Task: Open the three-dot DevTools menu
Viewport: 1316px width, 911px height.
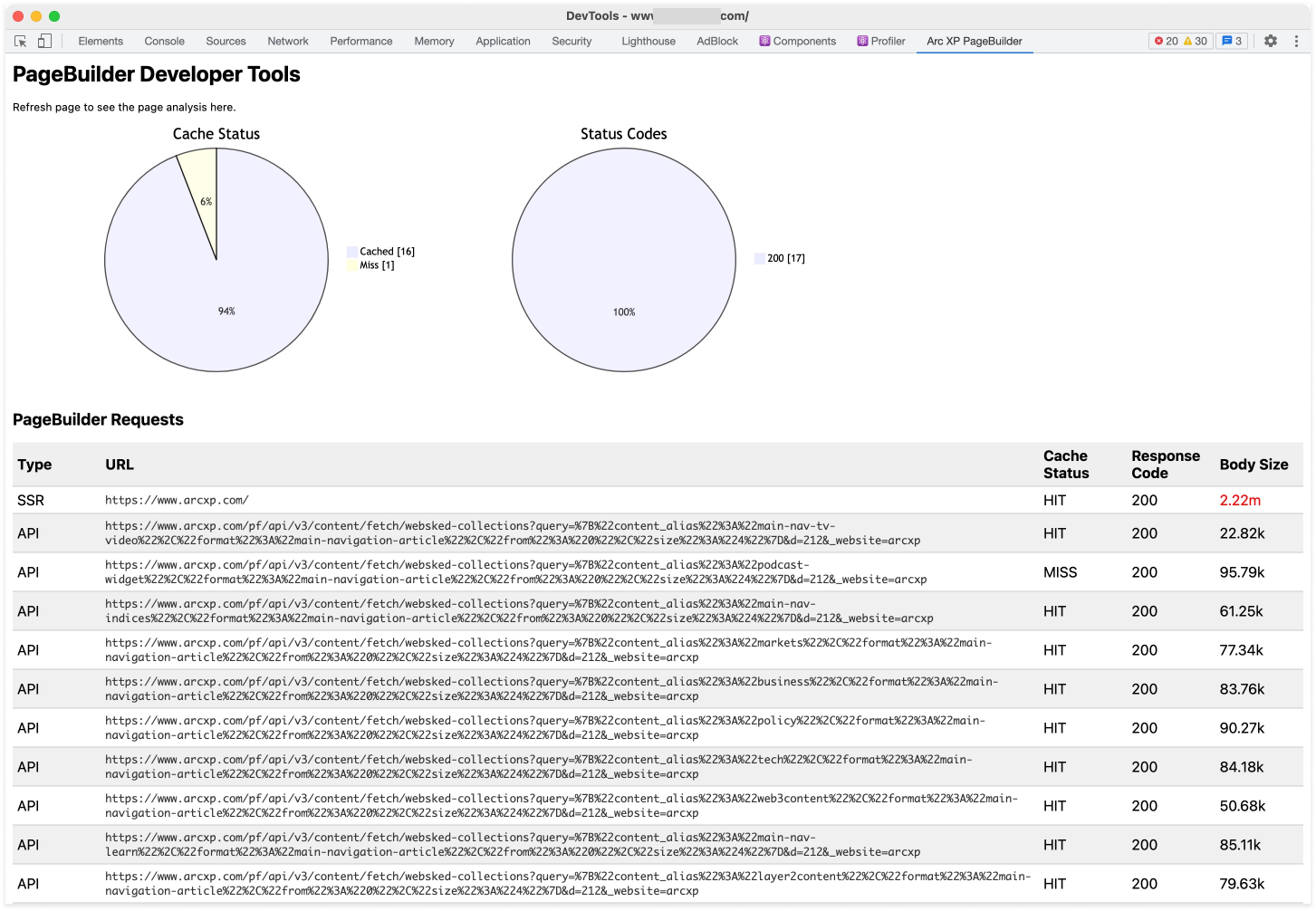Action: (1296, 41)
